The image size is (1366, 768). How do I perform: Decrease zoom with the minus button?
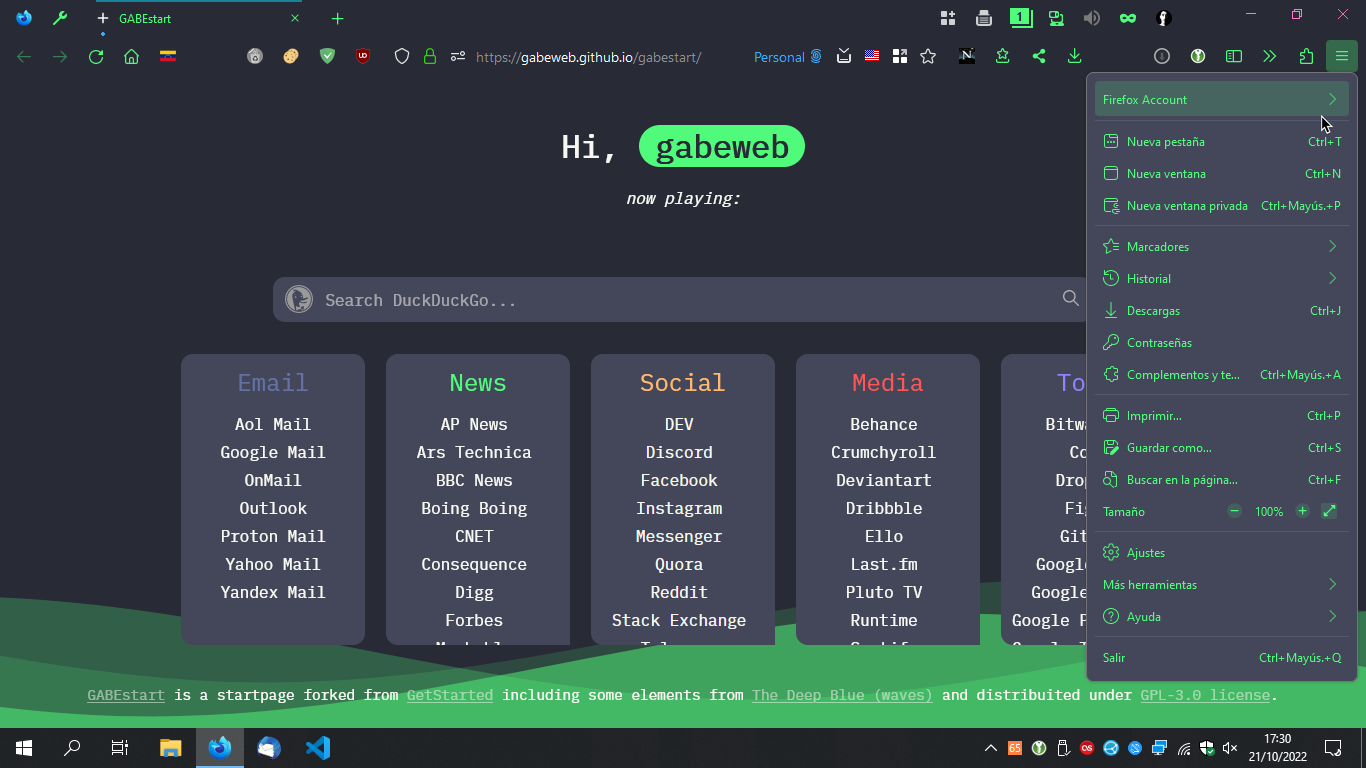(1234, 511)
